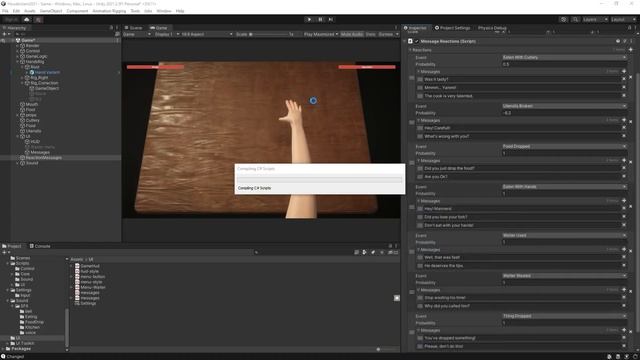Open the 16:9 Aspect dropdown

(207, 34)
